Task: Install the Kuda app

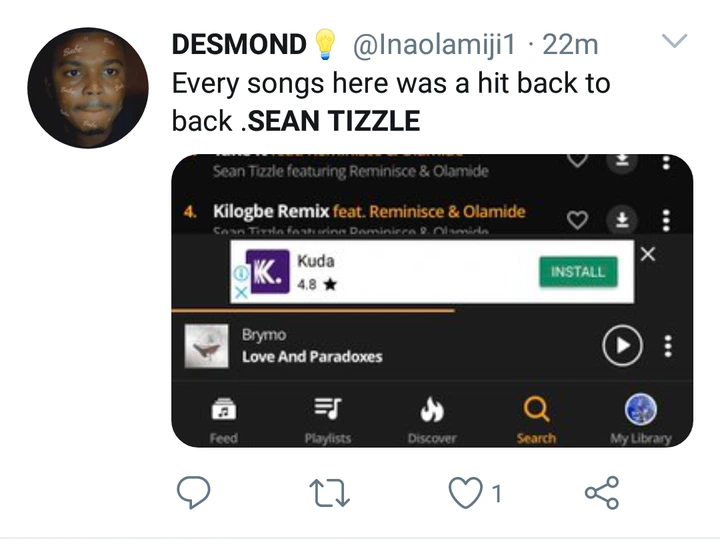Action: click(x=578, y=271)
